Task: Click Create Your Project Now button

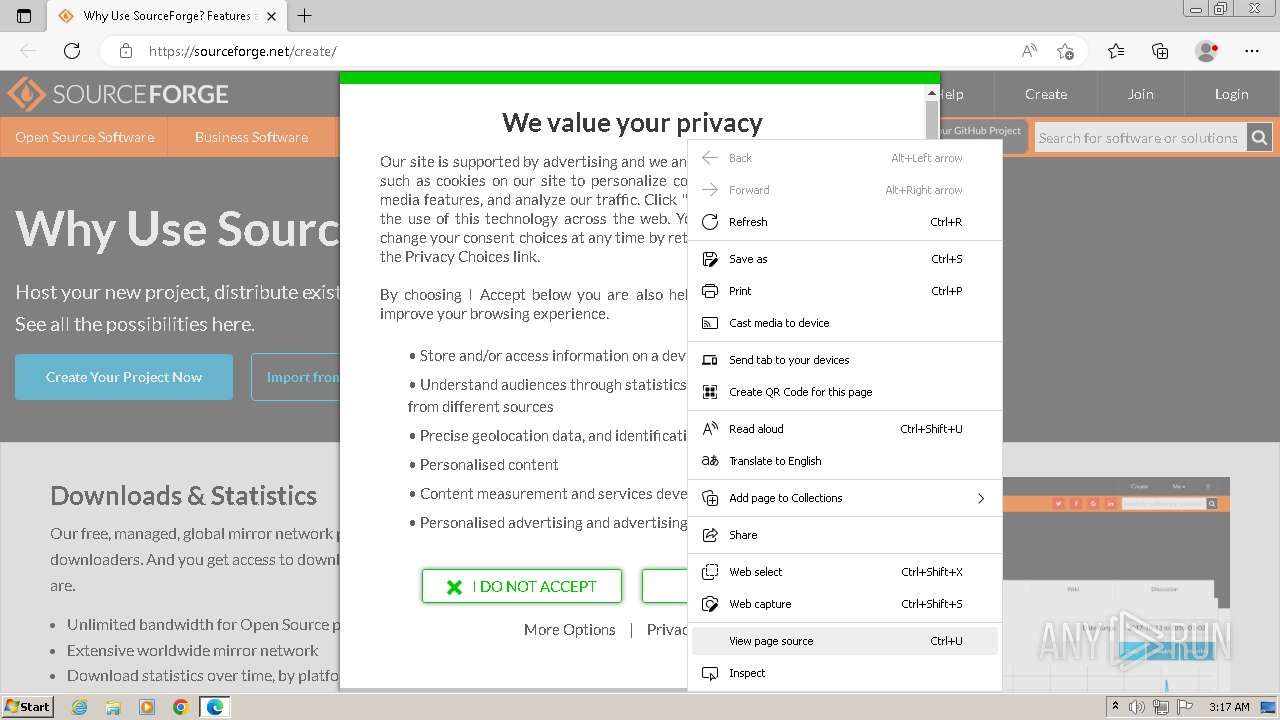Action: [x=124, y=377]
